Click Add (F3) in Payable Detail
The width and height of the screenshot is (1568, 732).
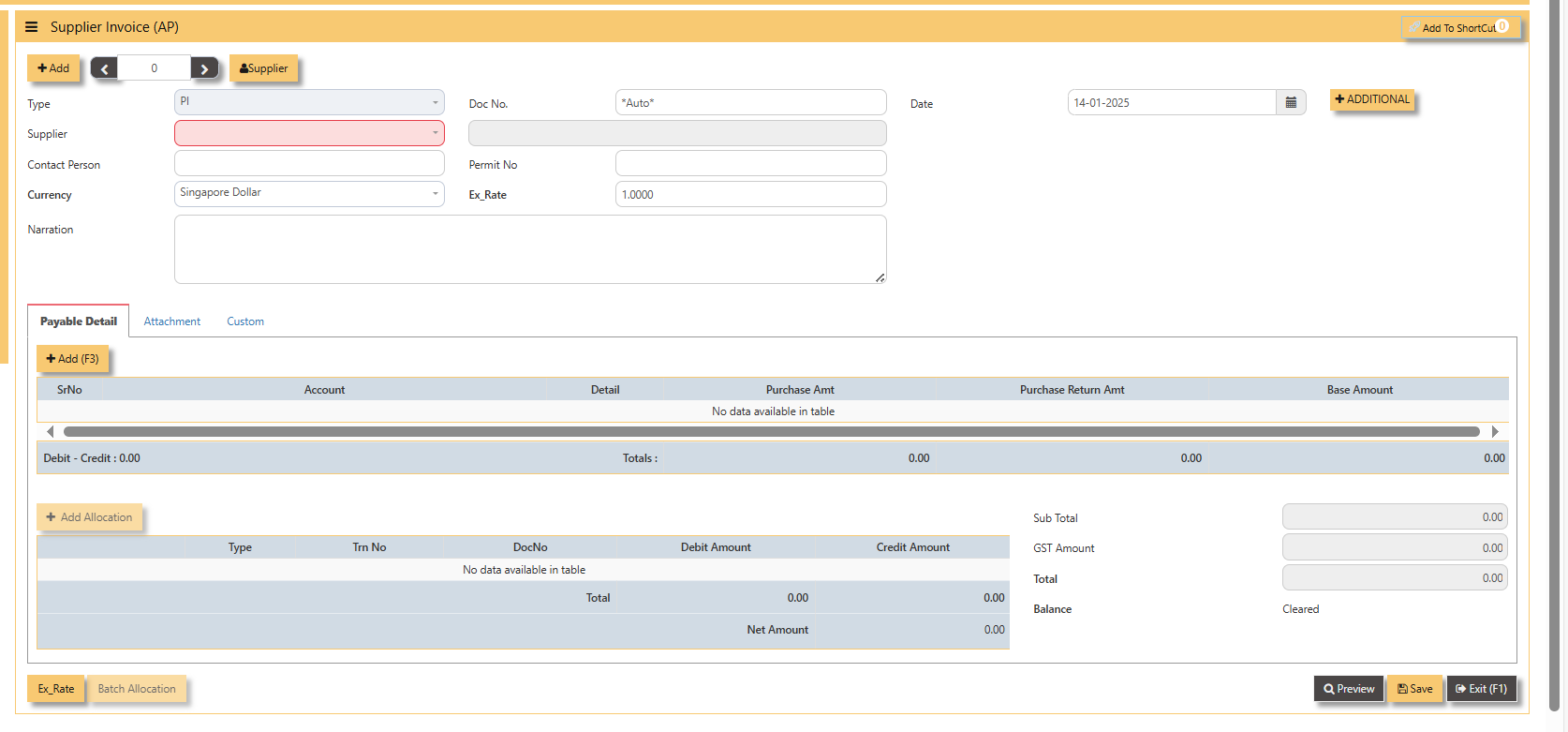coord(73,359)
